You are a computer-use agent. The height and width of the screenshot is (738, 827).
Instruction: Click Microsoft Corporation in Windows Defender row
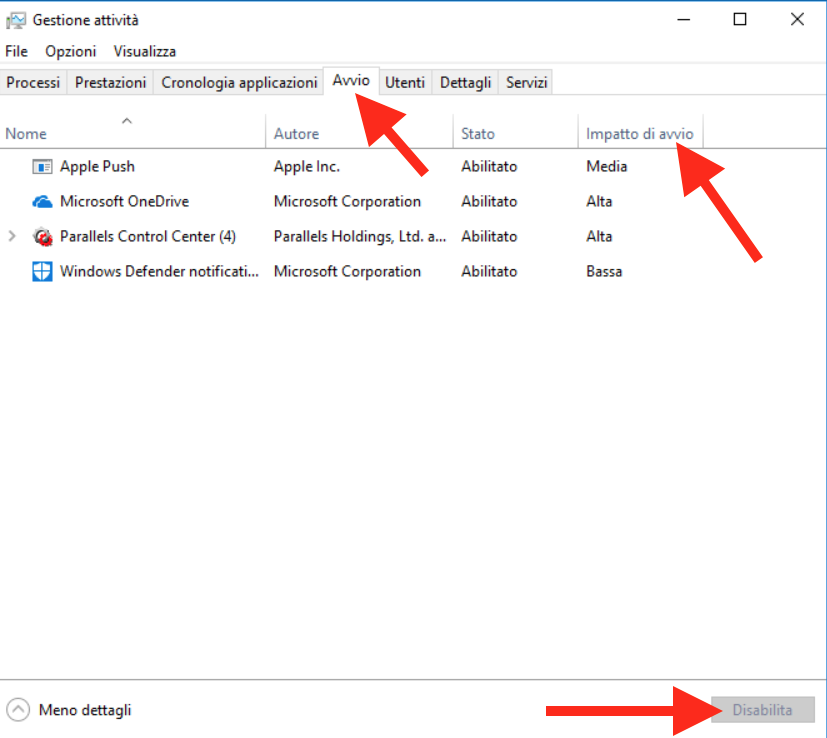click(347, 272)
